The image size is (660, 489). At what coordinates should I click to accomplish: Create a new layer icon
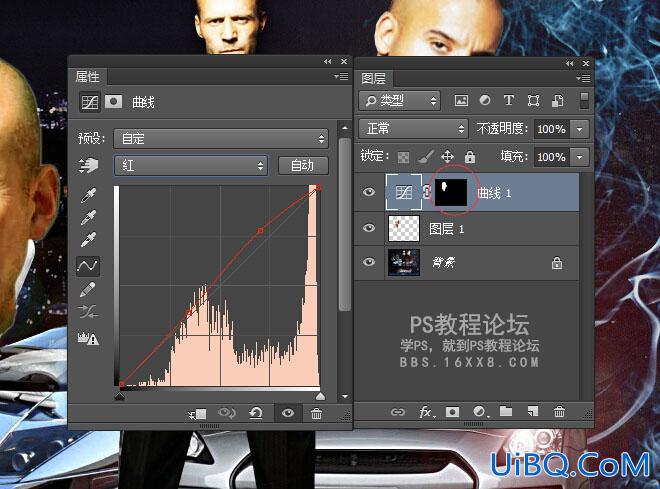click(532, 411)
